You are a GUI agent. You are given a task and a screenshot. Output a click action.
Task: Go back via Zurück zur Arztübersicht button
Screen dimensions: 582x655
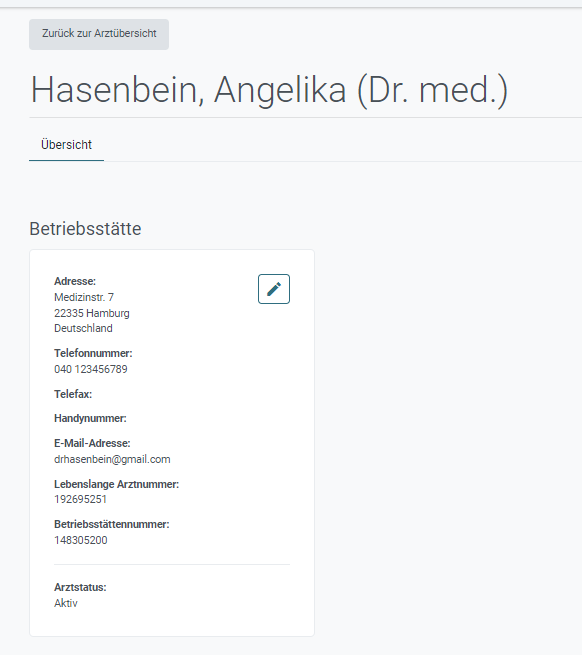pos(99,34)
